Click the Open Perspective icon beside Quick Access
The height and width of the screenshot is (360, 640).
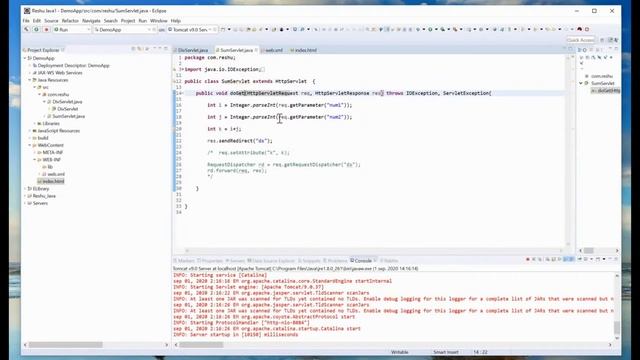[602, 40]
